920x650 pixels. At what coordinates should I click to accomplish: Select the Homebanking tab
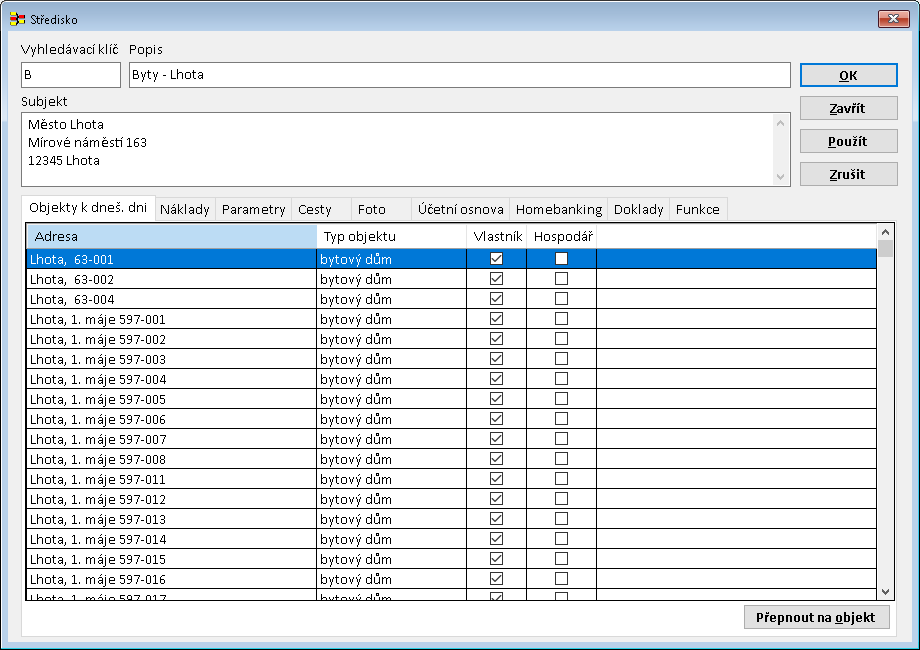point(558,210)
